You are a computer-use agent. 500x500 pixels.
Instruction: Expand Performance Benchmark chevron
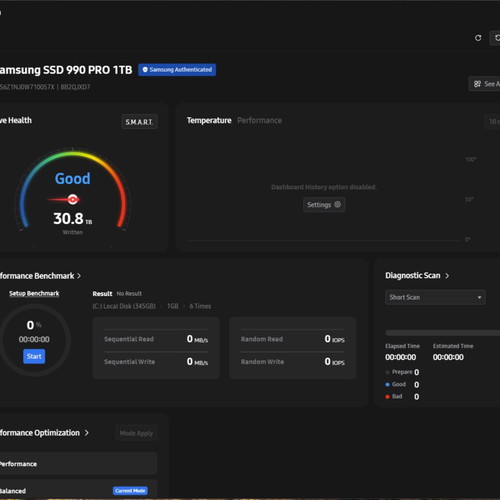click(x=79, y=276)
